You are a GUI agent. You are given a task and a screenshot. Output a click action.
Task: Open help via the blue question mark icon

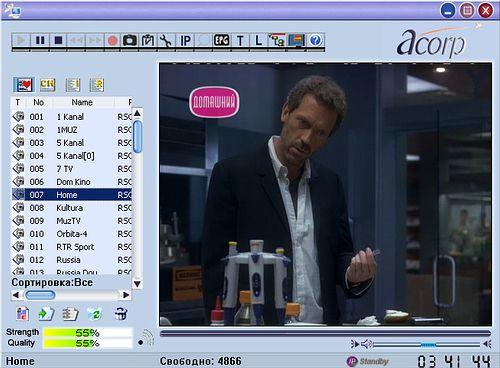pos(315,41)
